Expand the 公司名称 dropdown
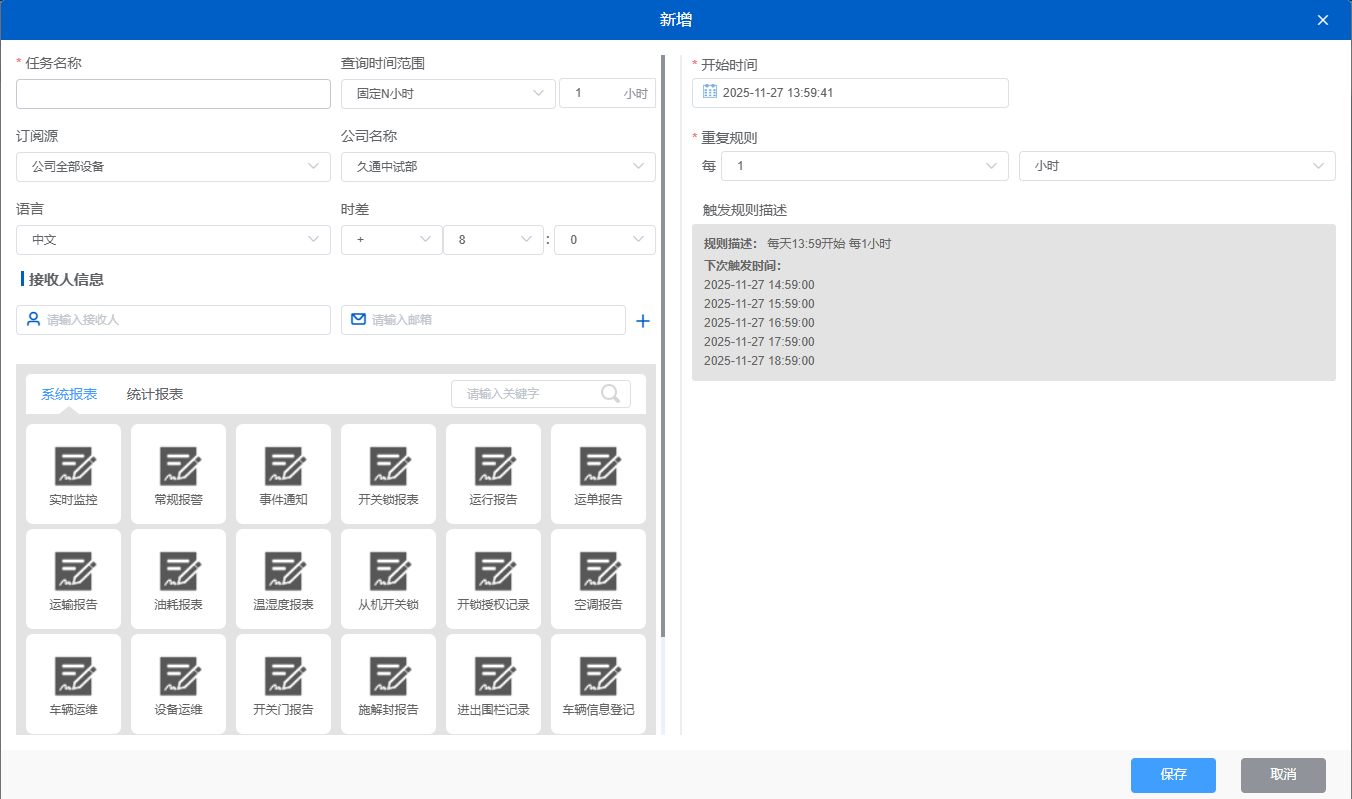Screen dimensions: 1352x799 tap(498, 167)
